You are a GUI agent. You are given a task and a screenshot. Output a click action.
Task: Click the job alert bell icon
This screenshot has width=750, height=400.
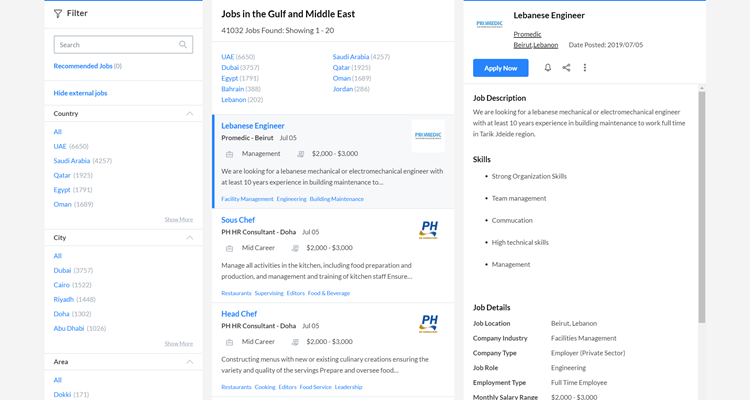click(547, 68)
